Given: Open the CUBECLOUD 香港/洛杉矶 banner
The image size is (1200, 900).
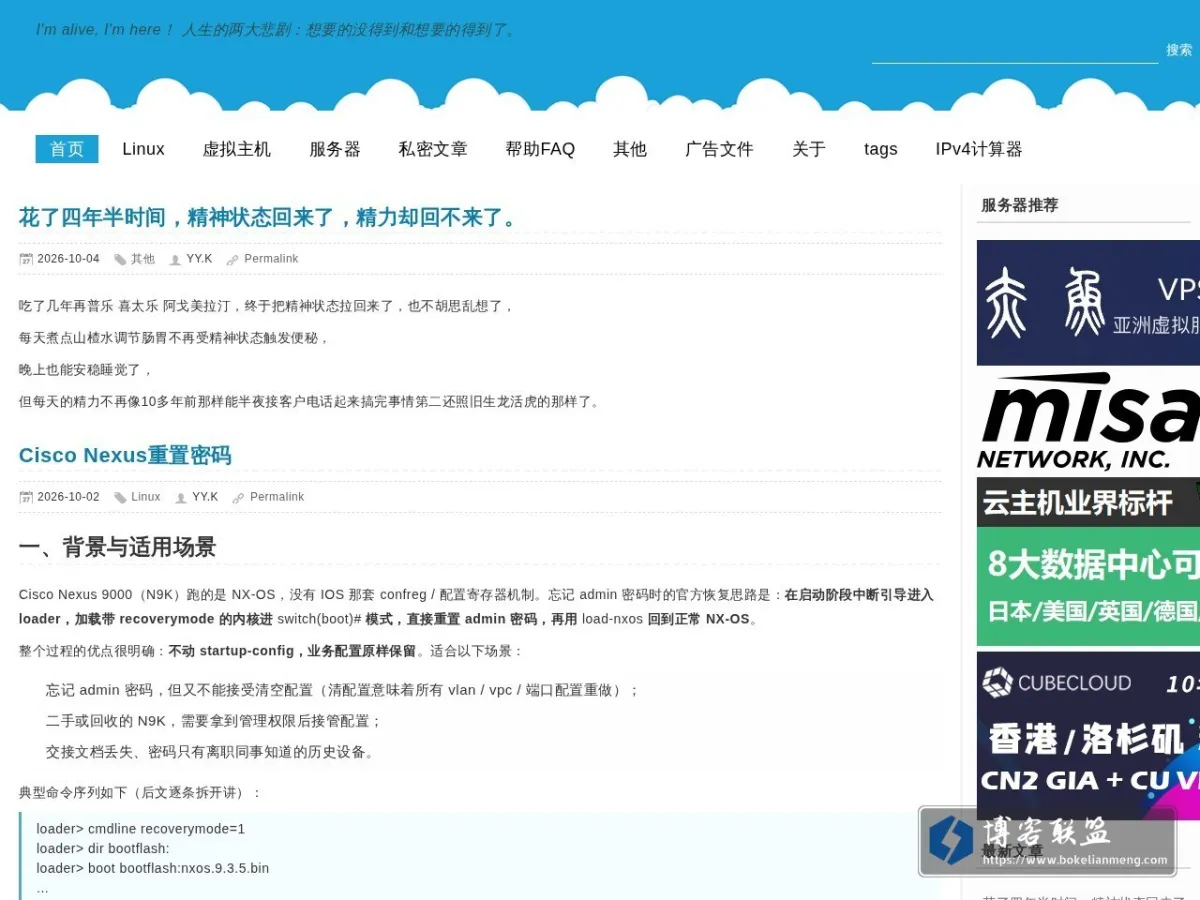Looking at the screenshot, I should 1088,735.
